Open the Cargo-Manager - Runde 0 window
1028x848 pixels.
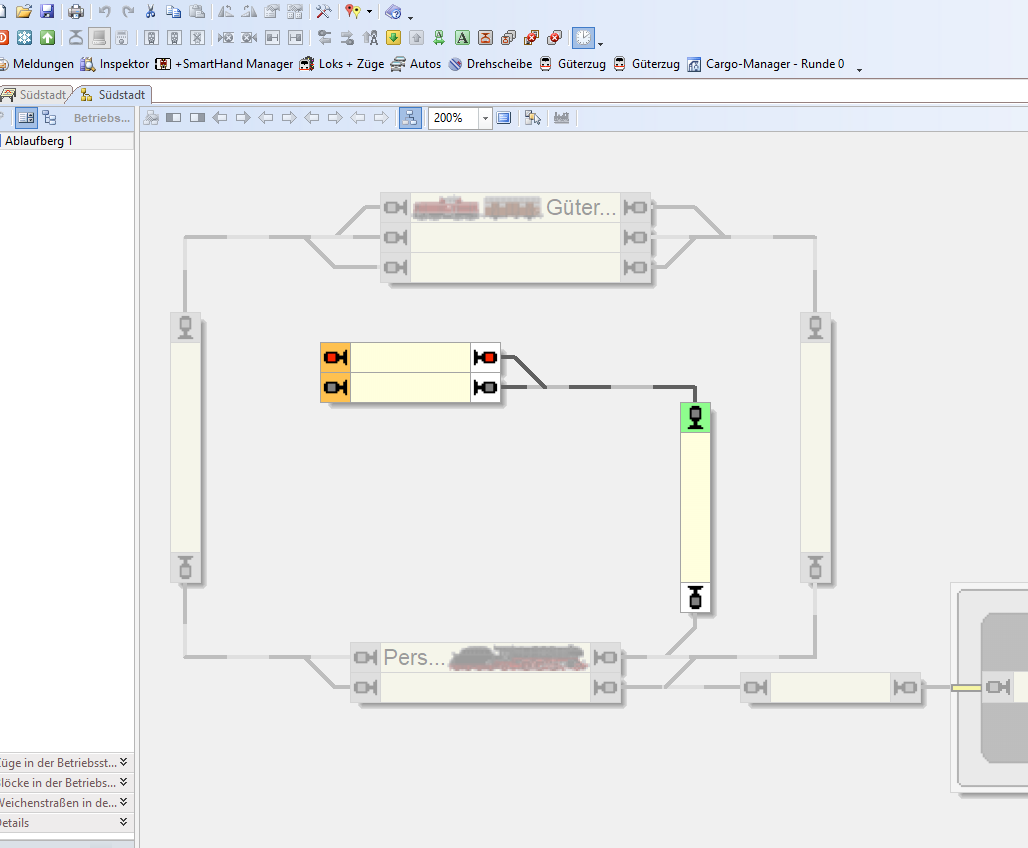click(765, 64)
